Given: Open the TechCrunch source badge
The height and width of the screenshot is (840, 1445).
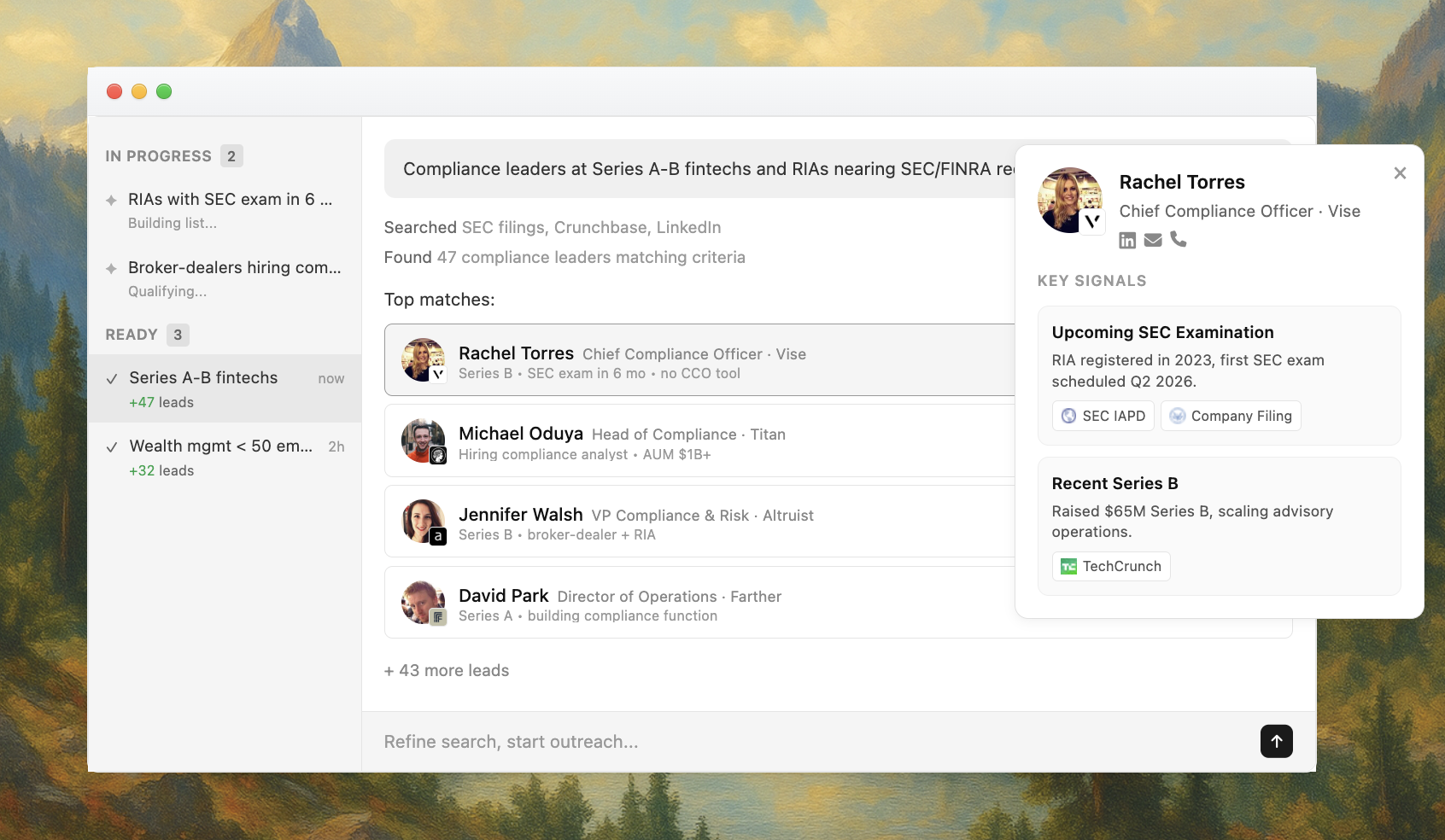Looking at the screenshot, I should pyautogui.click(x=1110, y=566).
